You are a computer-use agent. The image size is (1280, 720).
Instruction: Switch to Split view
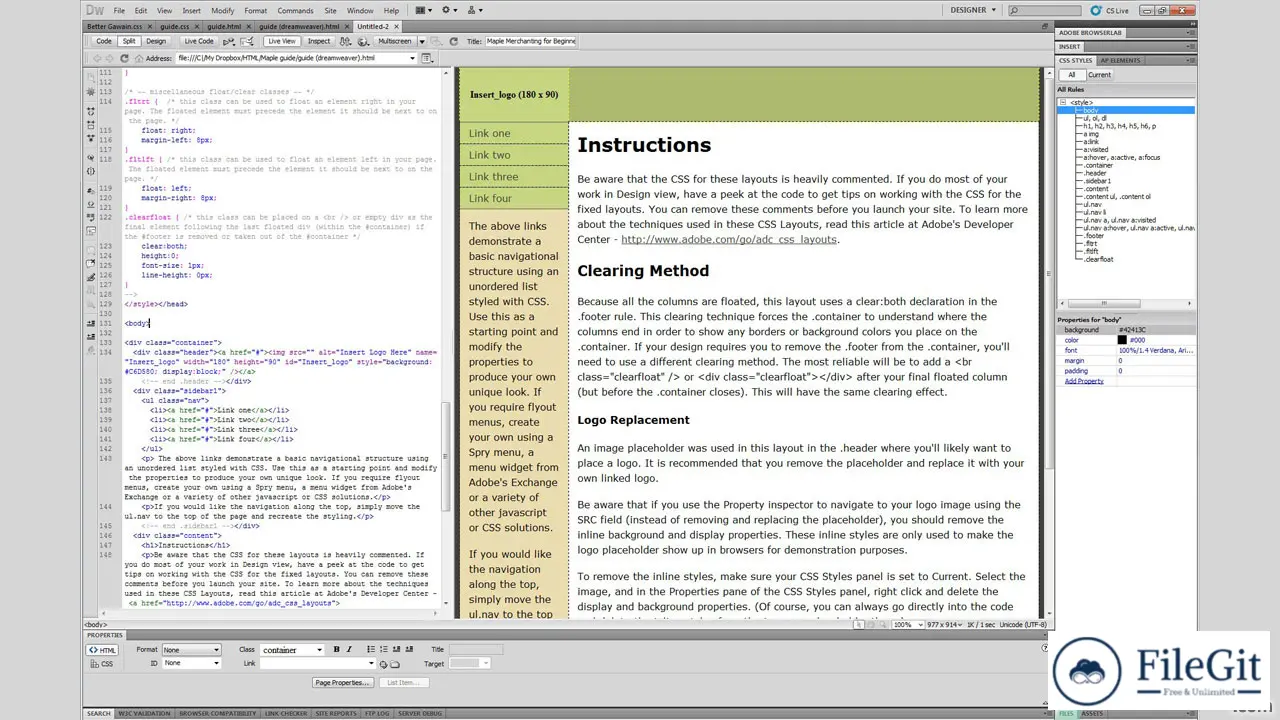click(130, 41)
